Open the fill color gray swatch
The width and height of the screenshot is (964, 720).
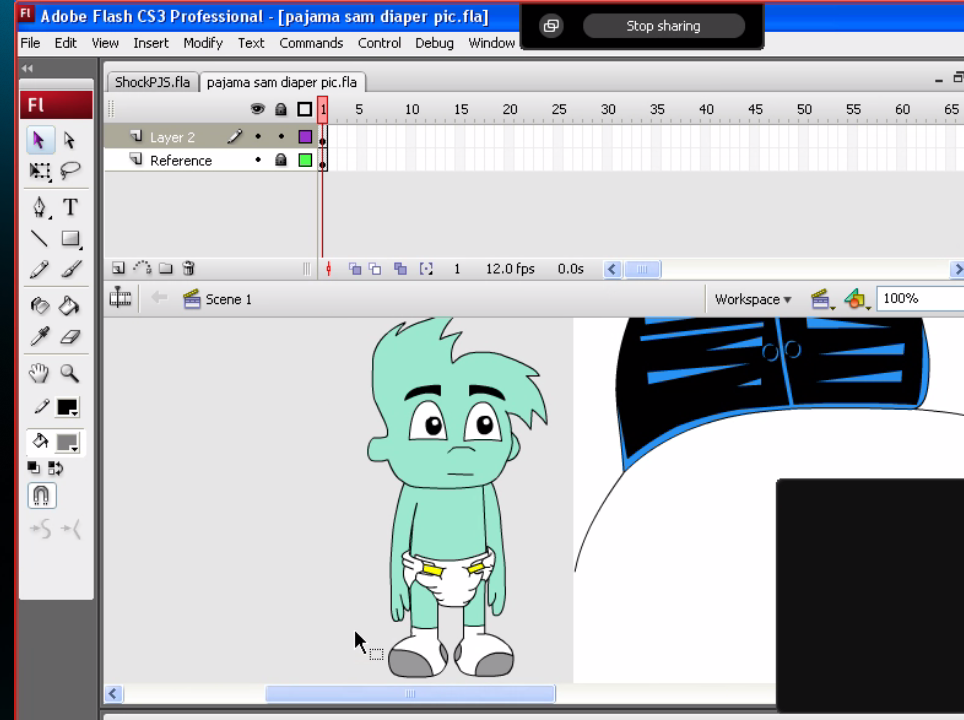pyautogui.click(x=67, y=443)
